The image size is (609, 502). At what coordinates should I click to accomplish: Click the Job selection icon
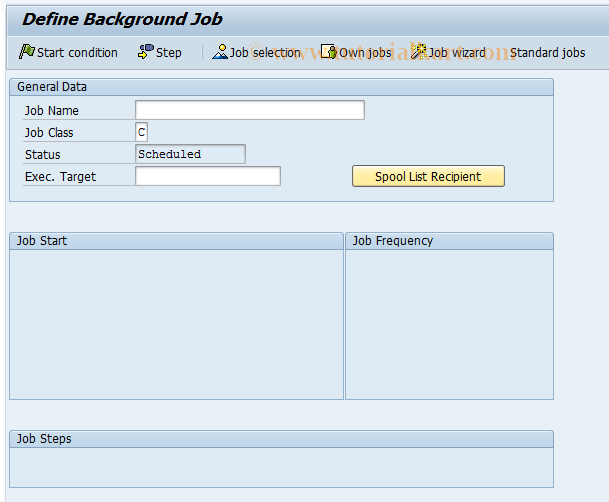[220, 52]
